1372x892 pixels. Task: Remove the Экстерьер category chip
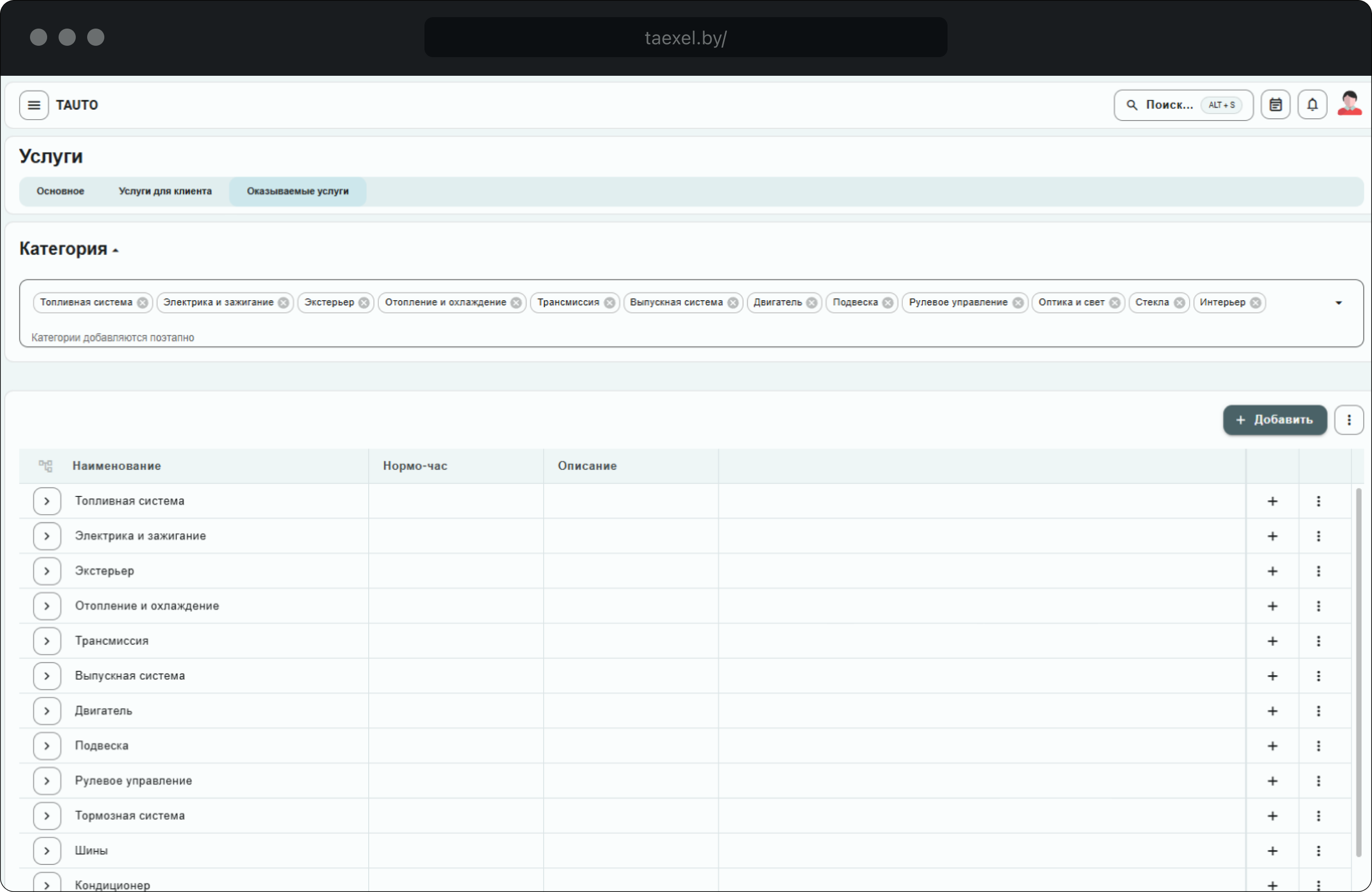tap(364, 303)
